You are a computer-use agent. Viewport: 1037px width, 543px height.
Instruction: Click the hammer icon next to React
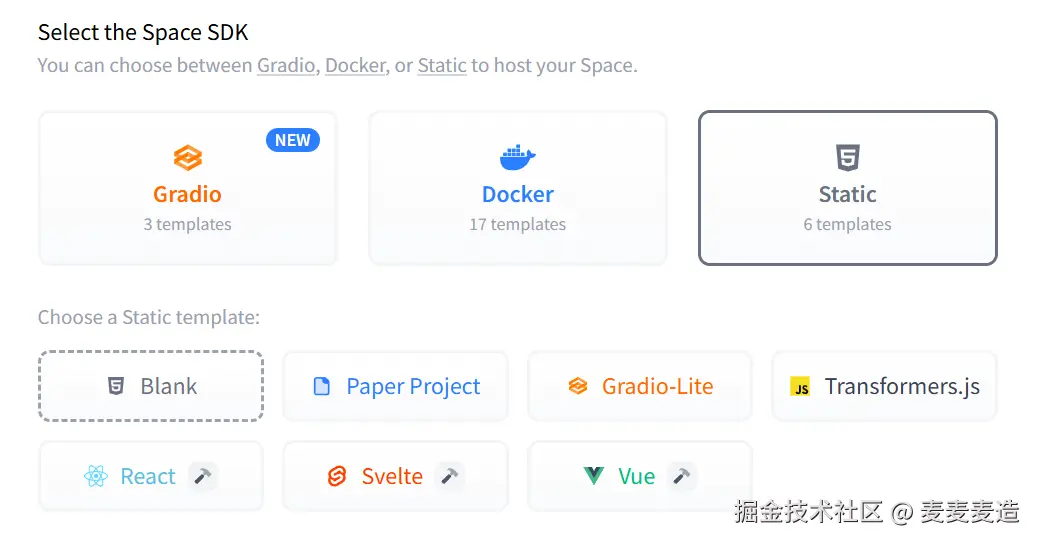click(203, 476)
